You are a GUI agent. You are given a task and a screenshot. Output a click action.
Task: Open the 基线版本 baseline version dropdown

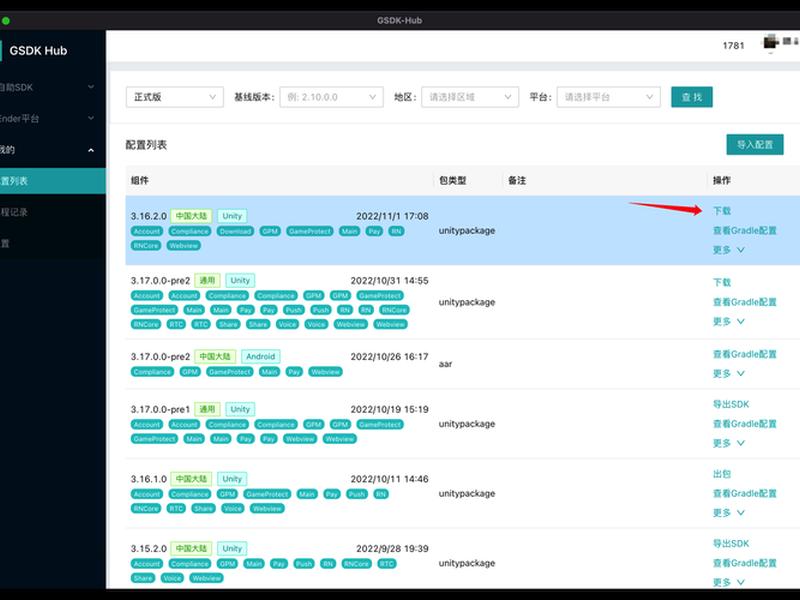click(331, 97)
